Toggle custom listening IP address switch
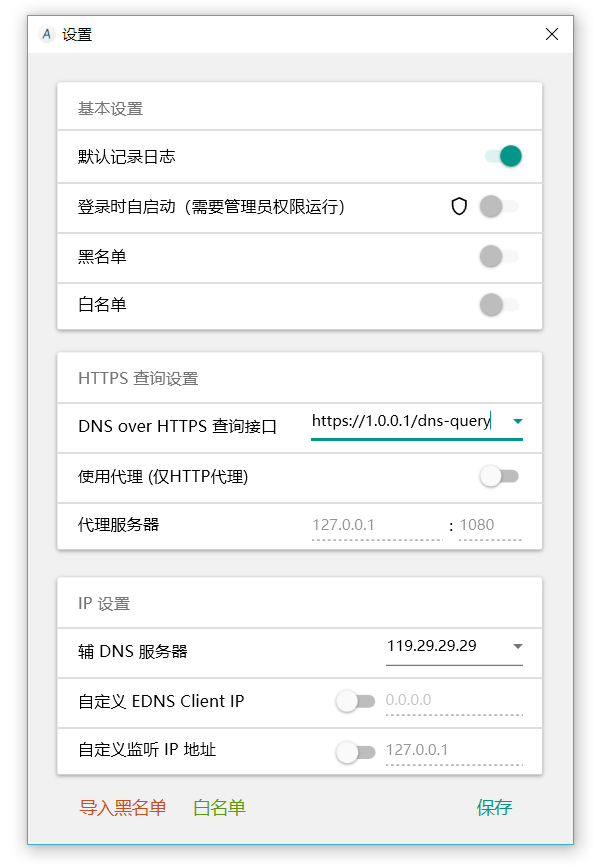This screenshot has width=600, height=865. 356,751
